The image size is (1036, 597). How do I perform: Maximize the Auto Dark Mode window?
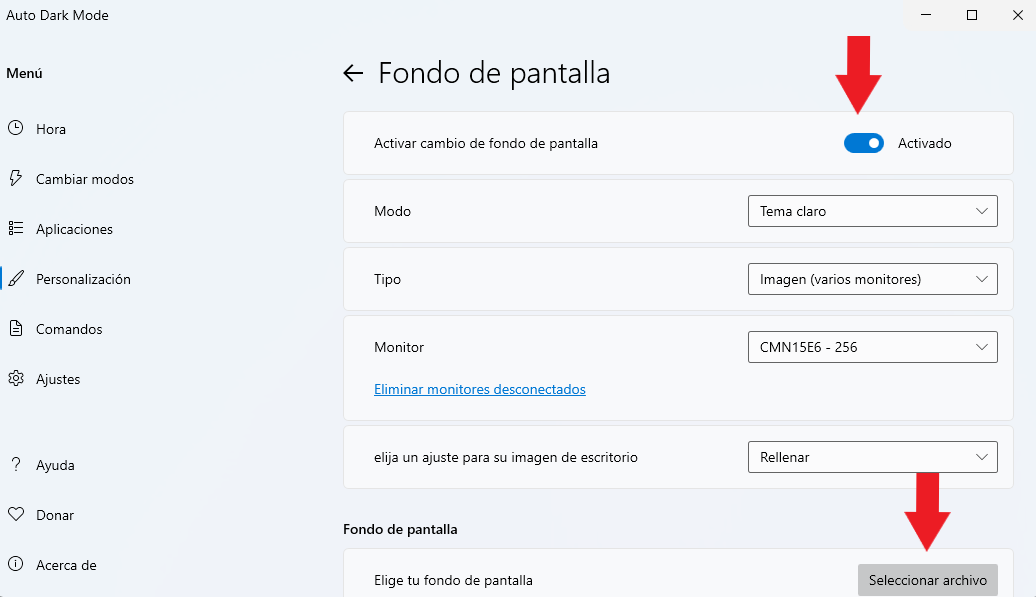click(972, 15)
